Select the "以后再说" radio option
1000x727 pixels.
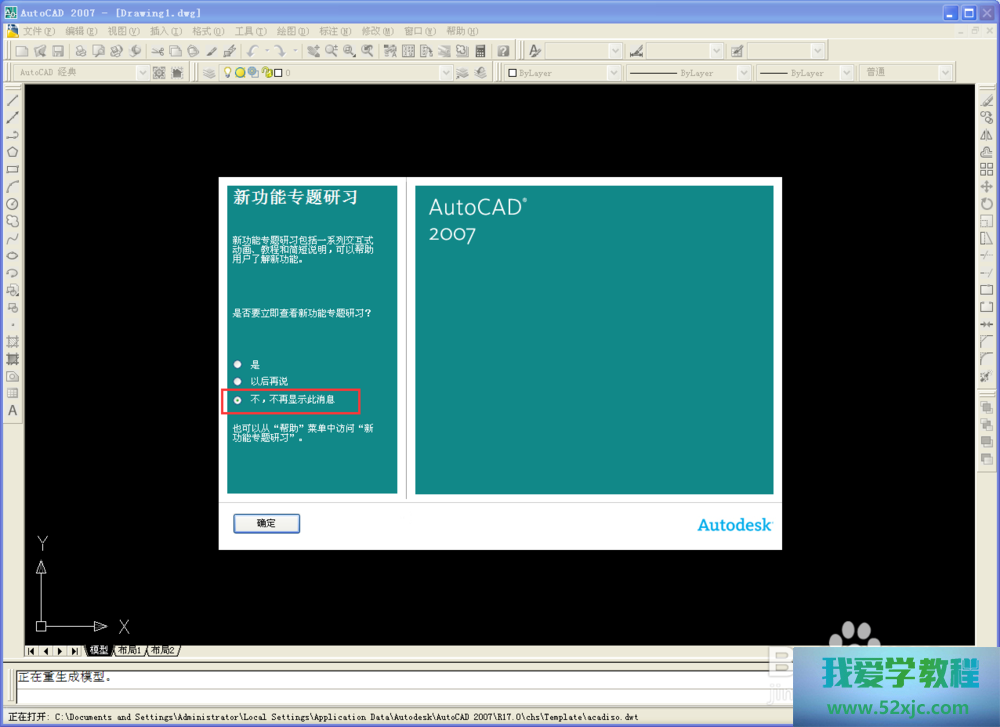pos(238,382)
